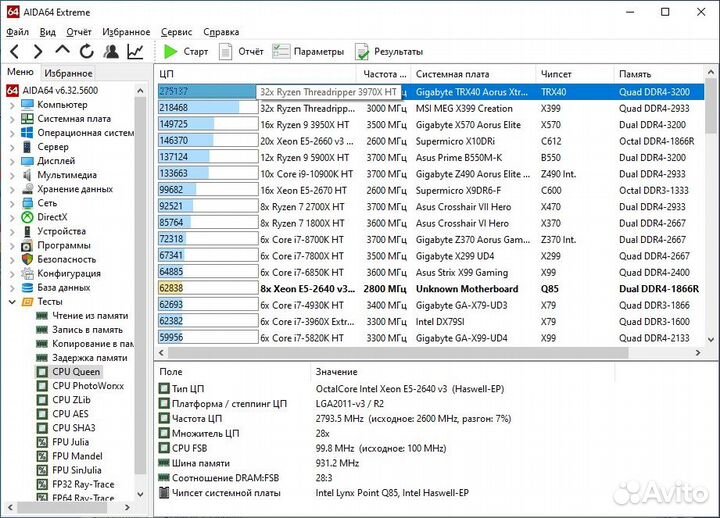Open the Результаты results button
This screenshot has height=518, width=720.
point(389,51)
